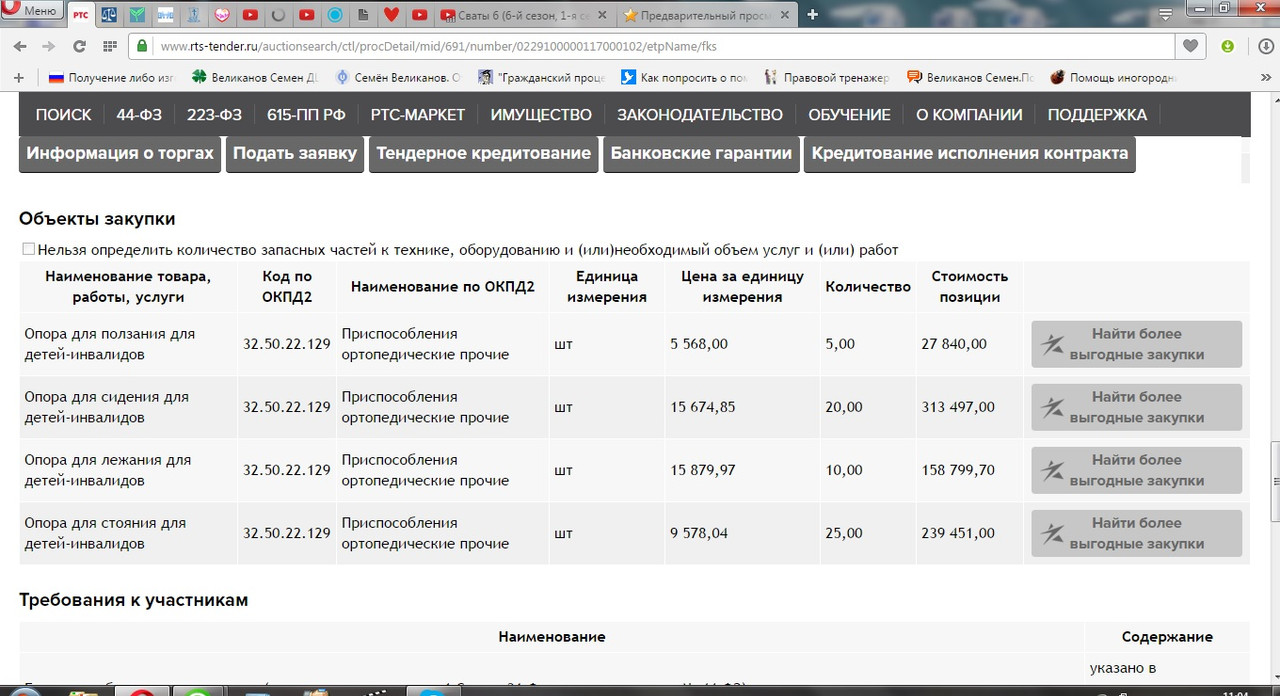Toggle the Нельзя определить количество checkbox
The image size is (1280, 696).
coord(28,249)
